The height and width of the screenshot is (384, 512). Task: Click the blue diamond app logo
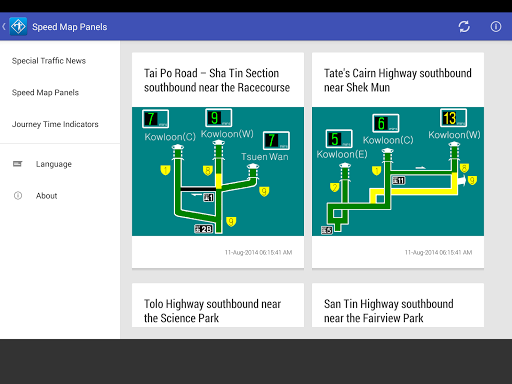coord(18,26)
